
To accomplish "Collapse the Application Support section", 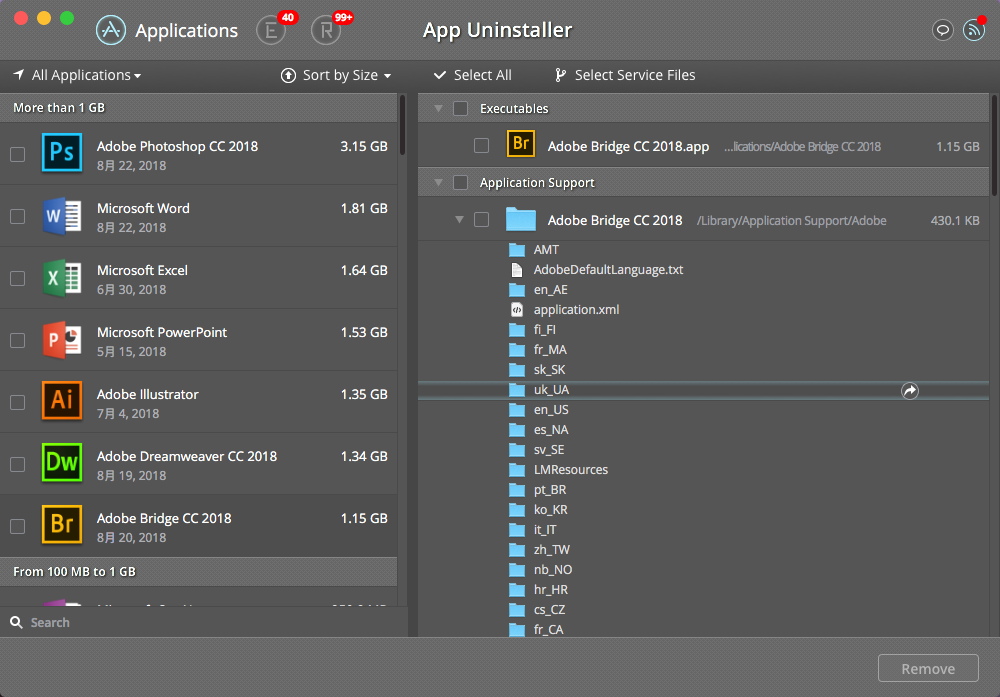I will [x=438, y=183].
